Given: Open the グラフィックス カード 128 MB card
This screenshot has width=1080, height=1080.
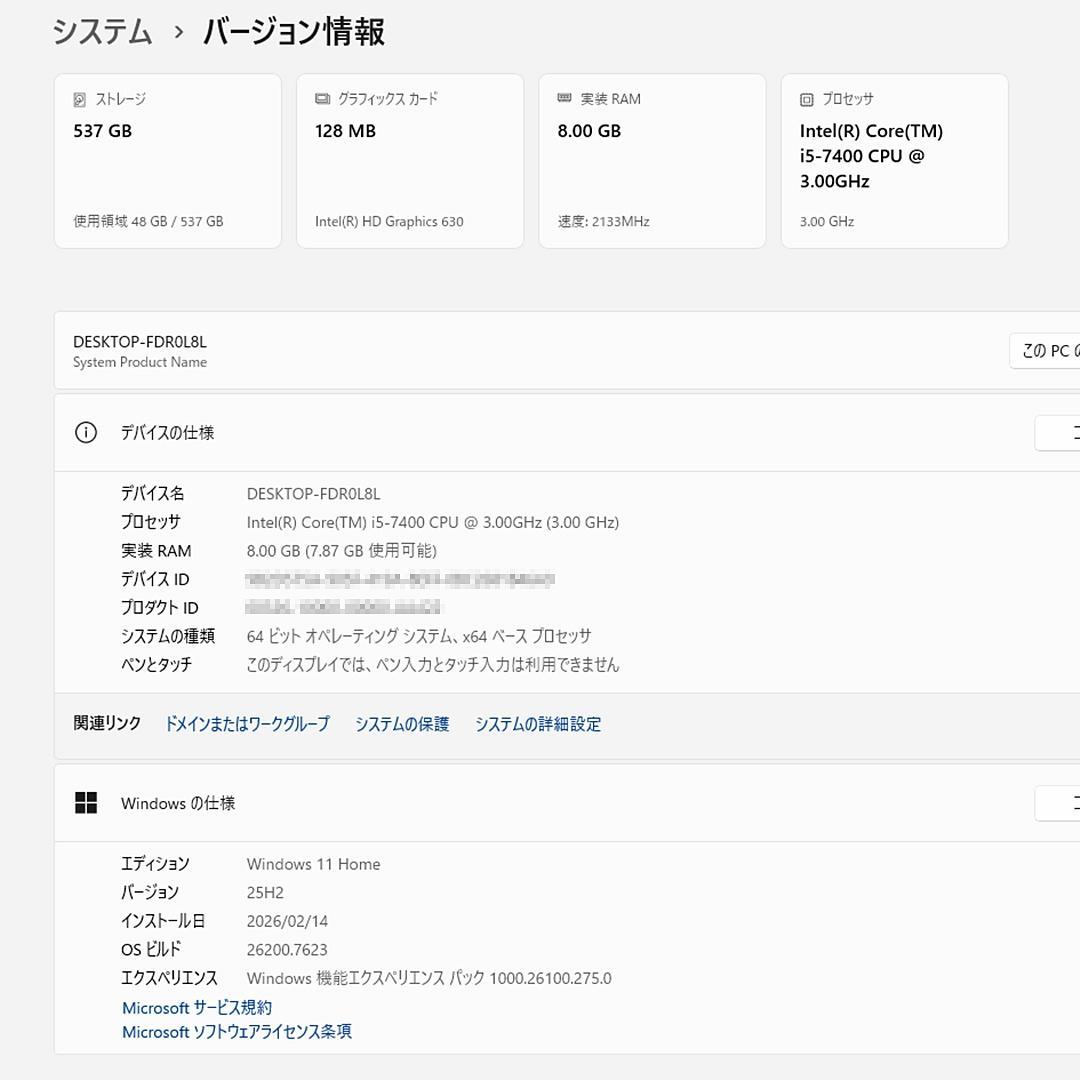Looking at the screenshot, I should click(410, 161).
